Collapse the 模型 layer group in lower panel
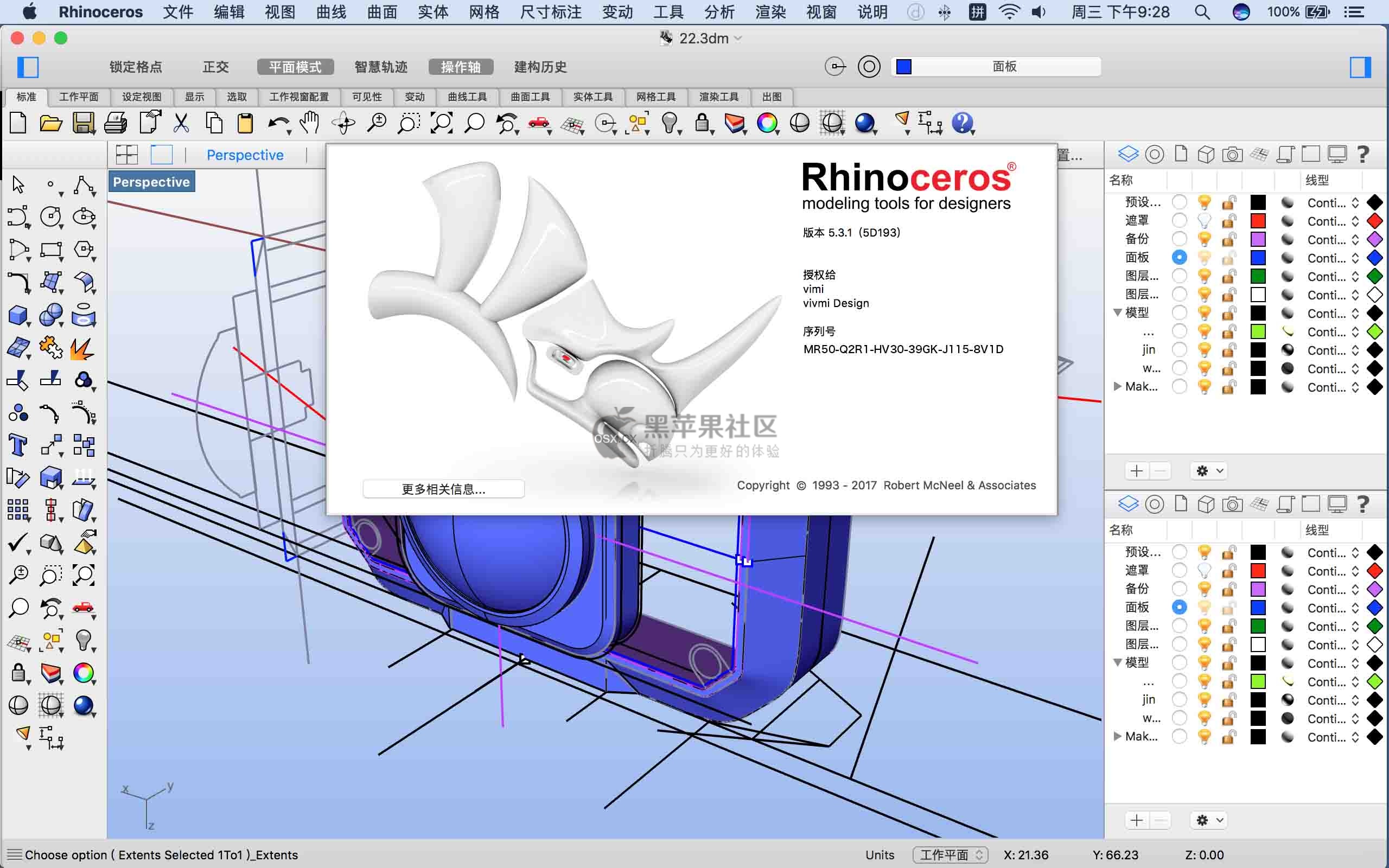1389x868 pixels. 1117,662
